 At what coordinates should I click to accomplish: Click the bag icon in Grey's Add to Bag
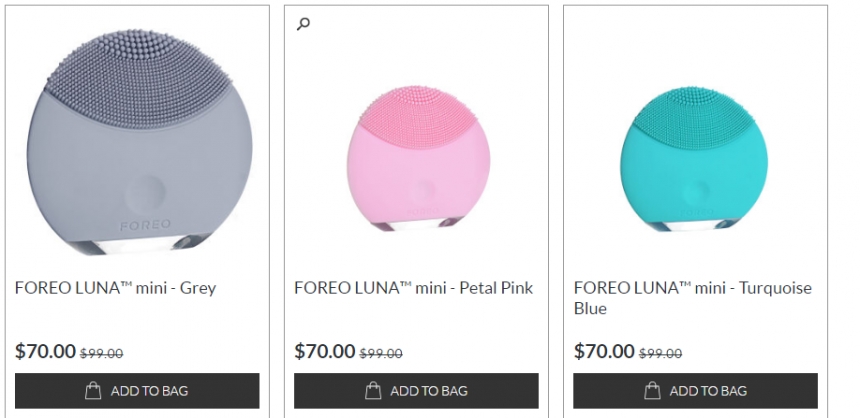point(93,391)
